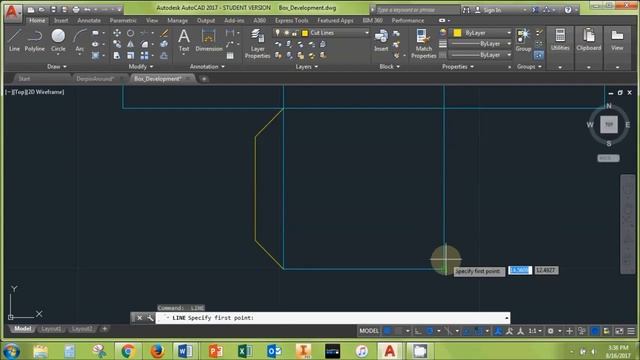Select the Dimension tool
This screenshot has height=360, width=640.
click(209, 40)
